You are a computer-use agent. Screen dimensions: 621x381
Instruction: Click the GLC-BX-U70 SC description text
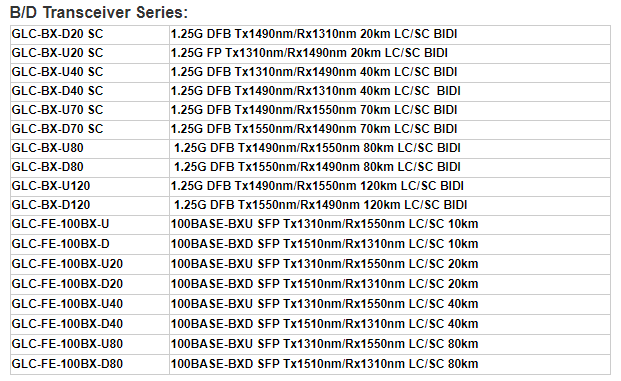314,110
